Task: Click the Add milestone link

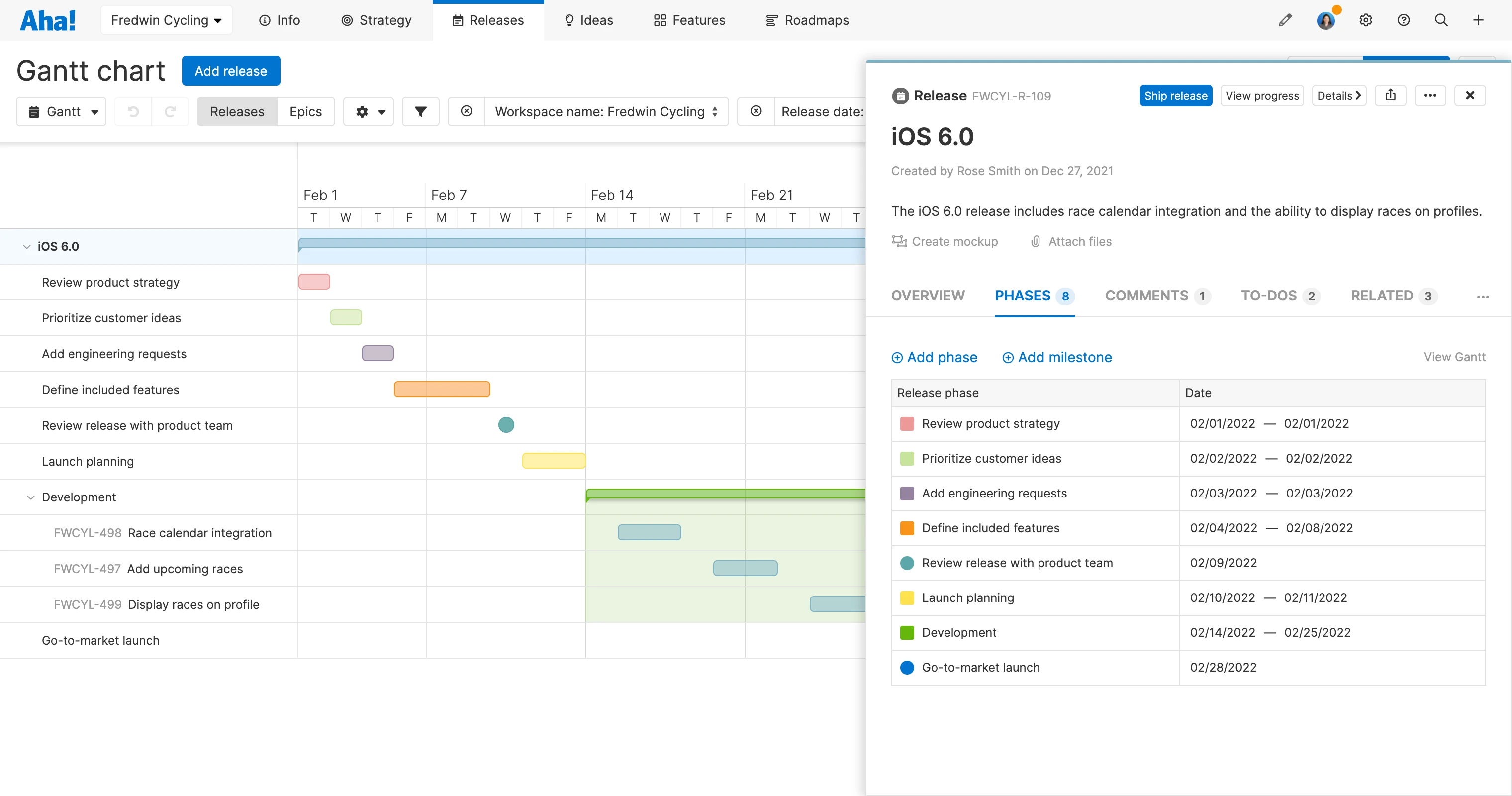Action: 1056,357
